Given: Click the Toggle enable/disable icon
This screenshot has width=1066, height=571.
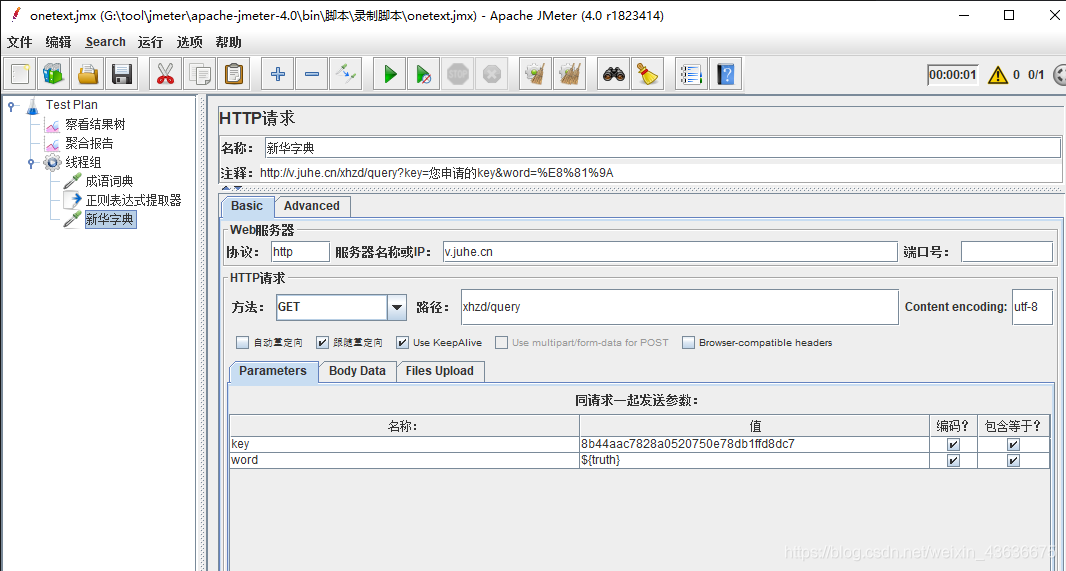Looking at the screenshot, I should coord(345,73).
